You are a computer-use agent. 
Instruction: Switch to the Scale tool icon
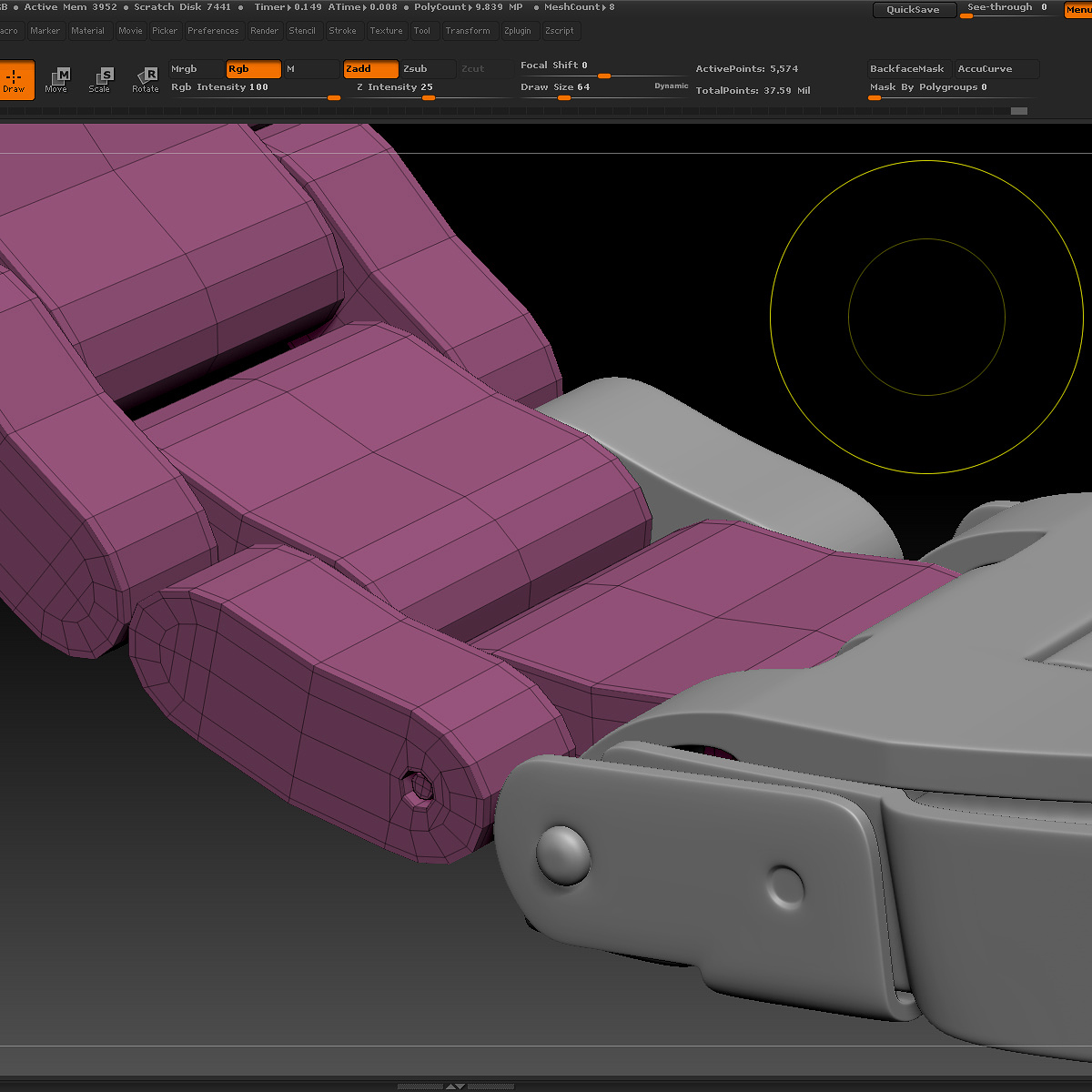pos(100,80)
